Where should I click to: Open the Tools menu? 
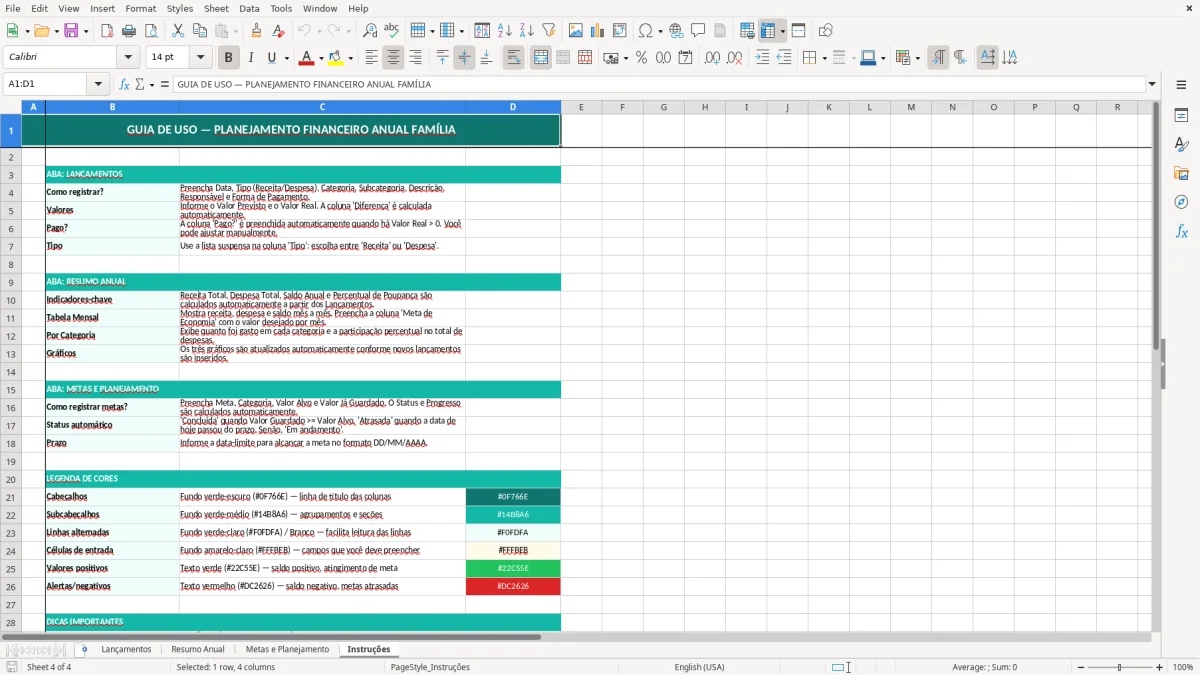(x=281, y=8)
